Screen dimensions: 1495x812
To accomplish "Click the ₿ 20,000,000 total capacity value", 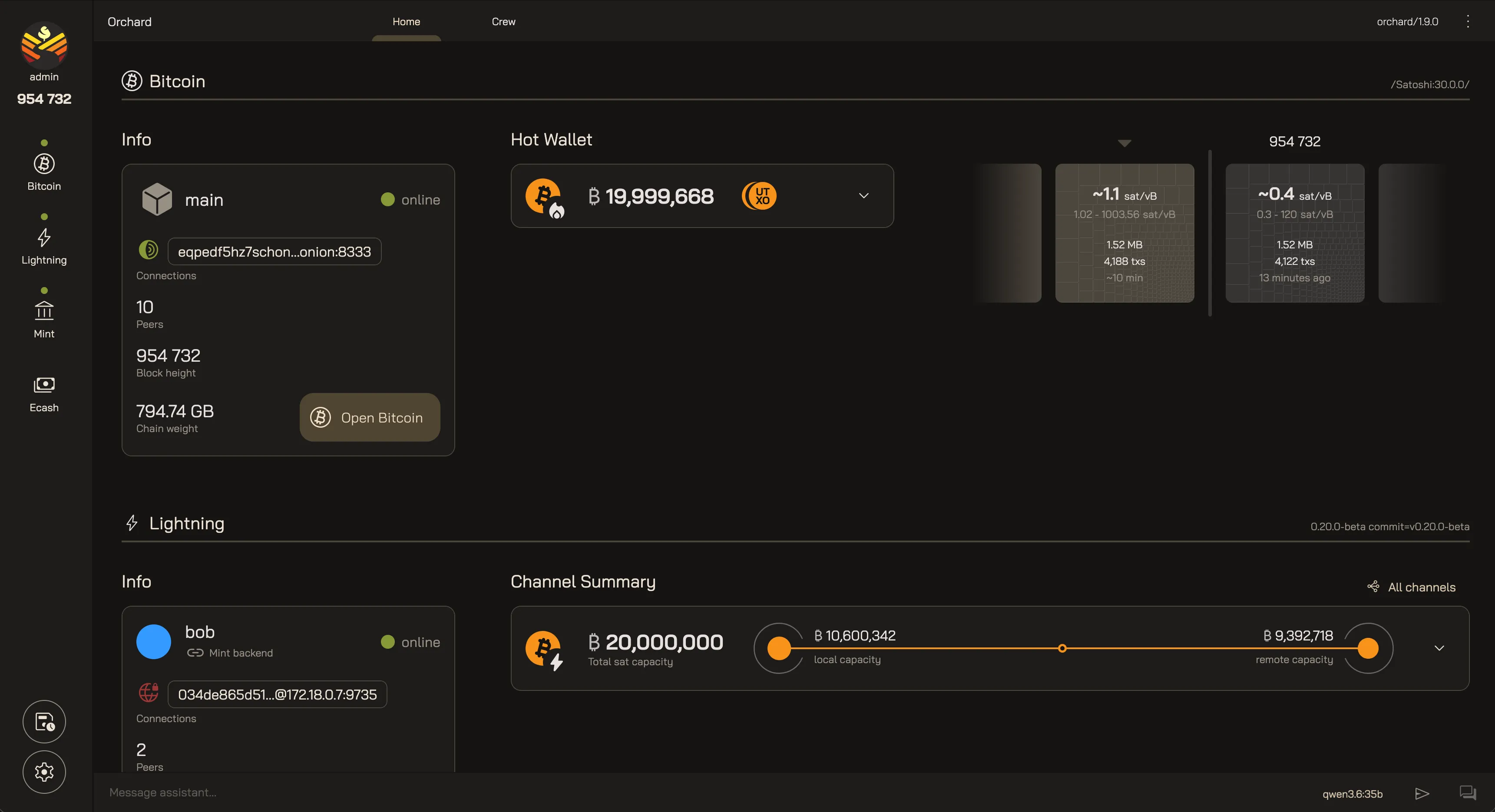I will [655, 641].
